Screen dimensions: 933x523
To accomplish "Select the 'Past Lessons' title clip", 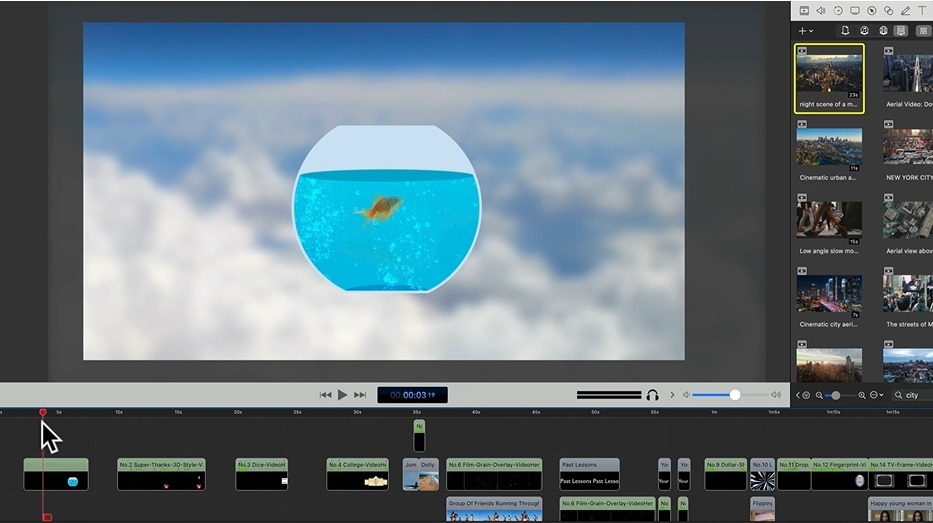I will point(589,474).
